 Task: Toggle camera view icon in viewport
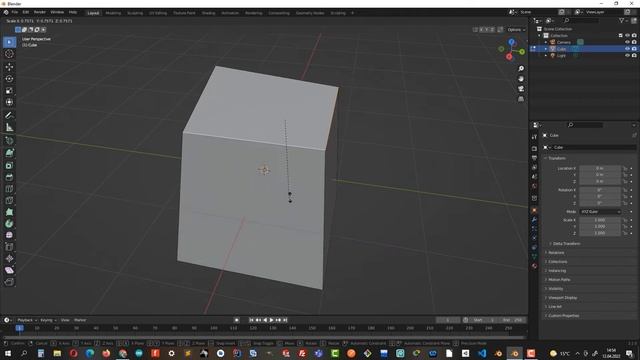pos(521,89)
